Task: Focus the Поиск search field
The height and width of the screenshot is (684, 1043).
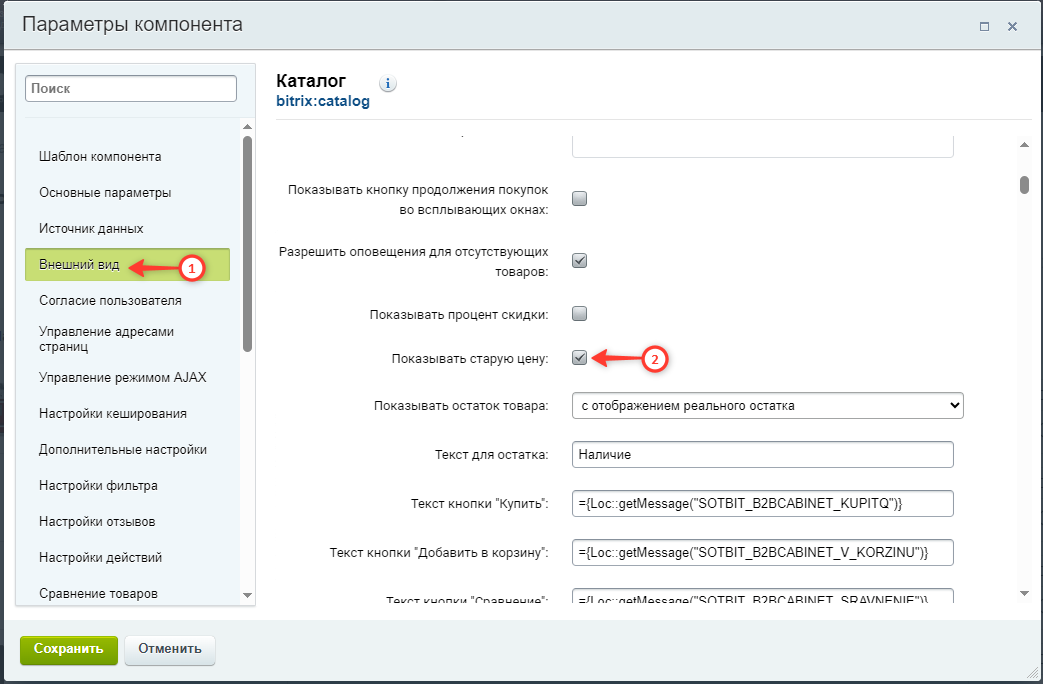Action: 131,88
